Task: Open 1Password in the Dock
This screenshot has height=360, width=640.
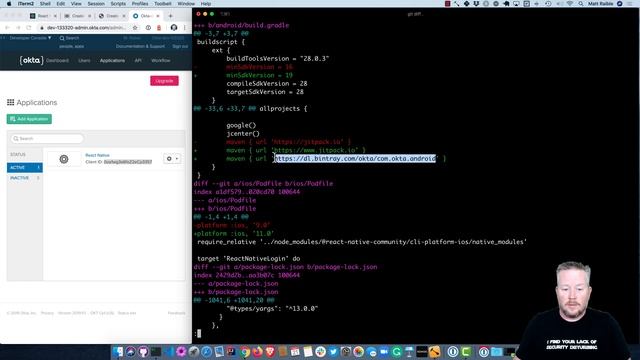Action: (453, 351)
